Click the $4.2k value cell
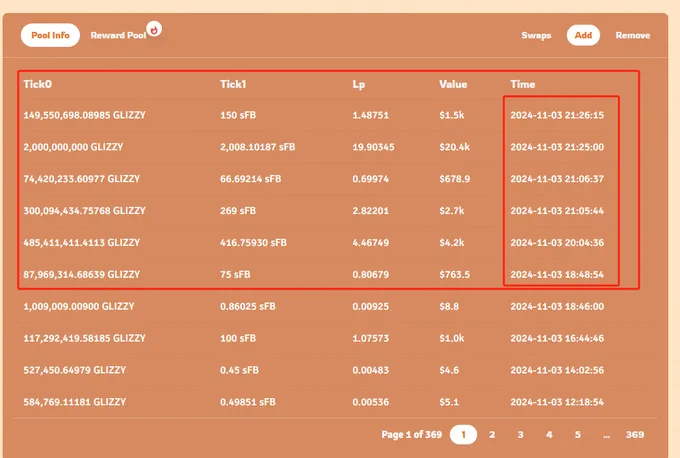Image resolution: width=680 pixels, height=458 pixels. (451, 243)
